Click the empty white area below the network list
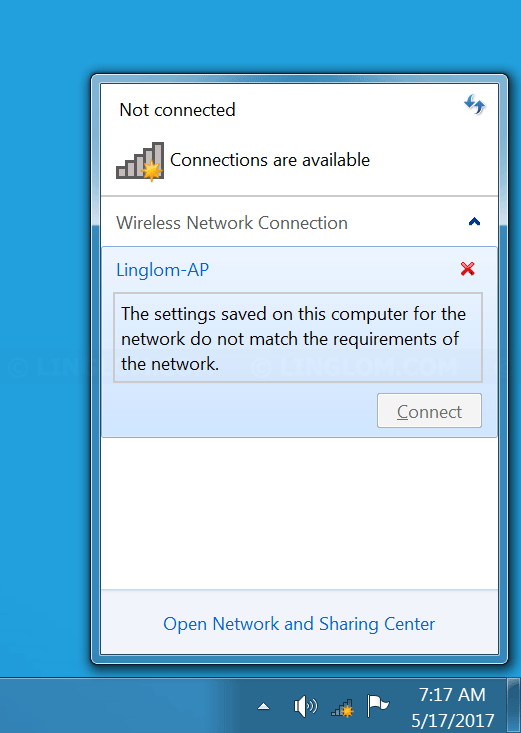The width and height of the screenshot is (521, 733). [299, 513]
